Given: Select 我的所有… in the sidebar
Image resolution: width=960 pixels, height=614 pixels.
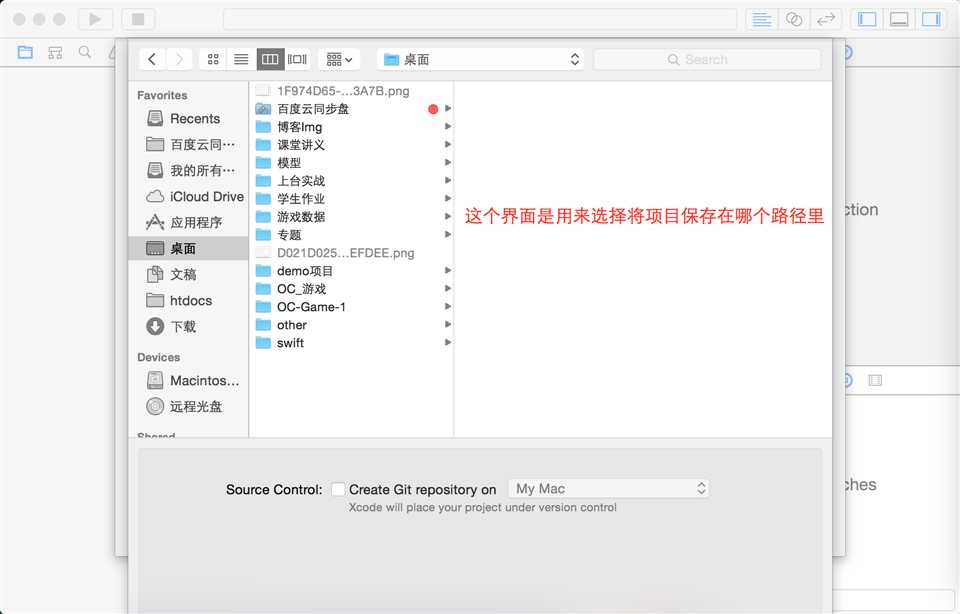Looking at the screenshot, I should tap(188, 170).
